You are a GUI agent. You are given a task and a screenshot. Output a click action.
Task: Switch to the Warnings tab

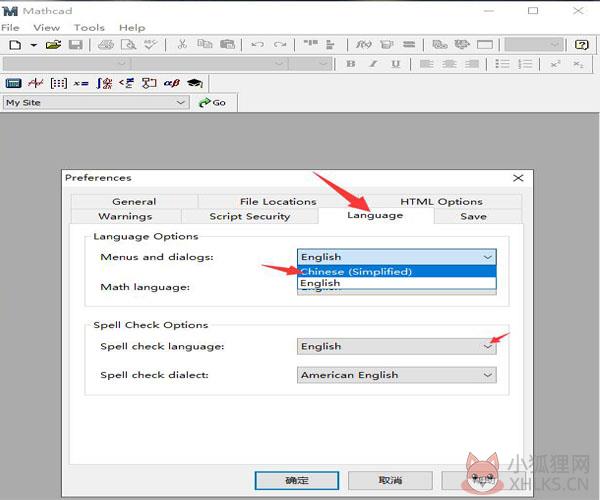(x=125, y=216)
